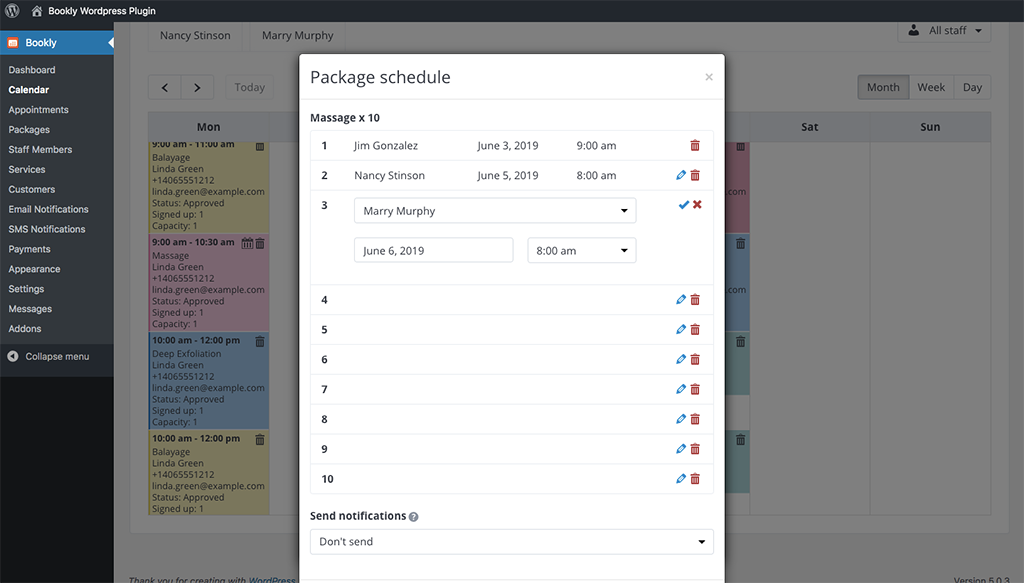Delete Jim Gonzalez's session in row 1
This screenshot has width=1024, height=583.
(x=695, y=146)
